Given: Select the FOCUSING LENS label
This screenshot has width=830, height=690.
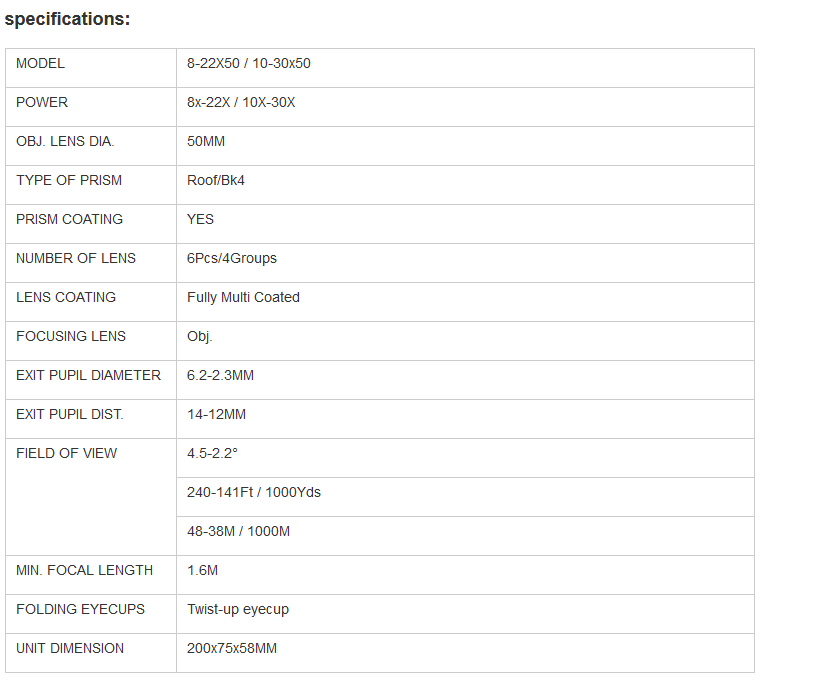Looking at the screenshot, I should pyautogui.click(x=71, y=337).
